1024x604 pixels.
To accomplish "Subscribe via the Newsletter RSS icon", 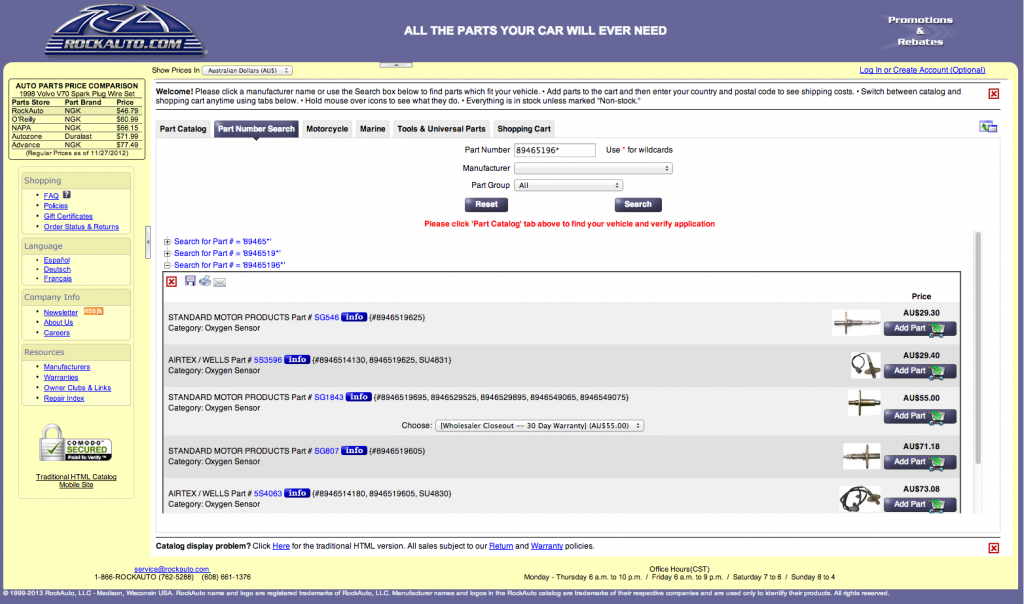I will [x=93, y=311].
